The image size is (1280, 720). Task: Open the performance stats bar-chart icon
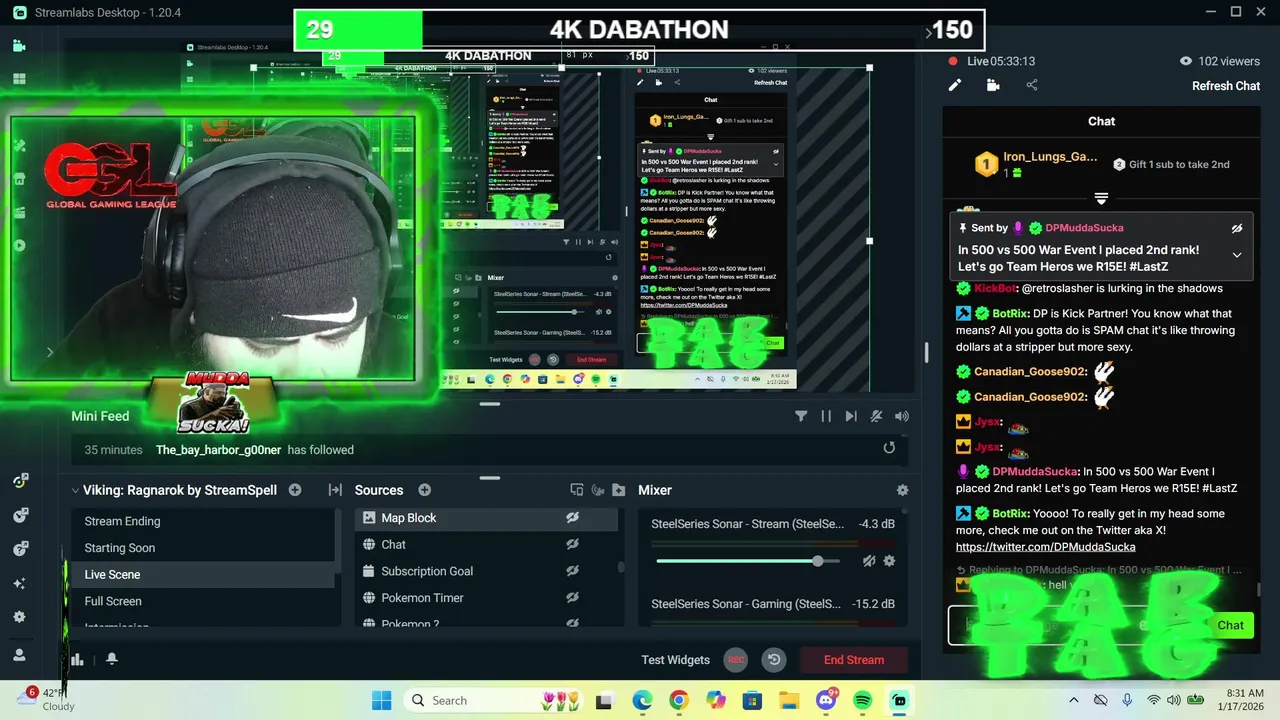pyautogui.click(x=77, y=659)
